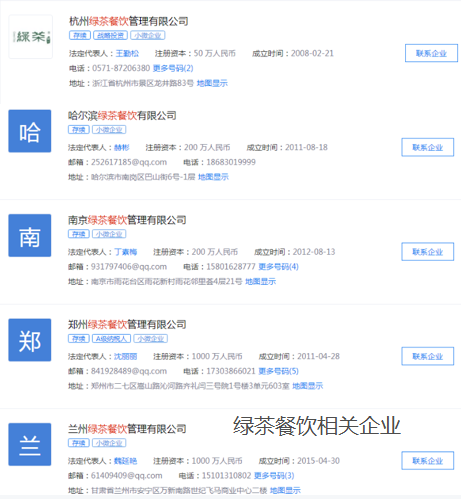
Task: Open legal representative 丁素梅 of 南京绿茶餐饮
Action: point(126,252)
